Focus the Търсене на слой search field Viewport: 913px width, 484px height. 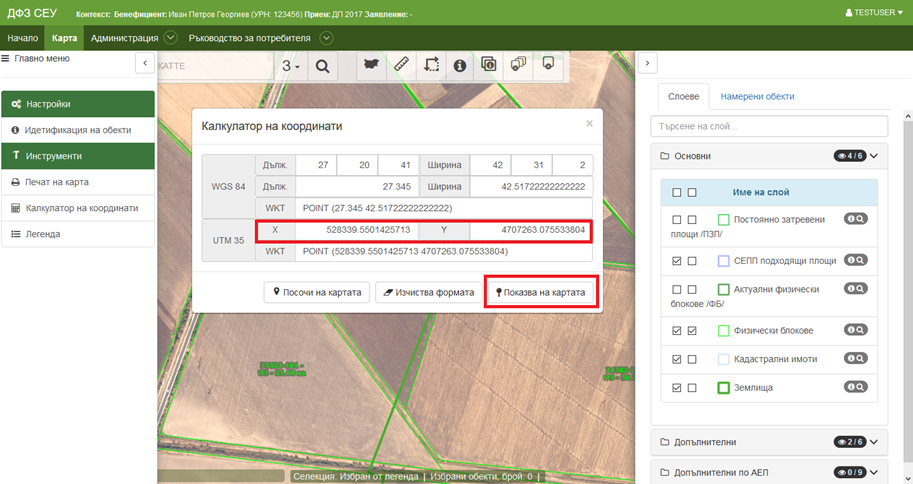pyautogui.click(x=769, y=126)
